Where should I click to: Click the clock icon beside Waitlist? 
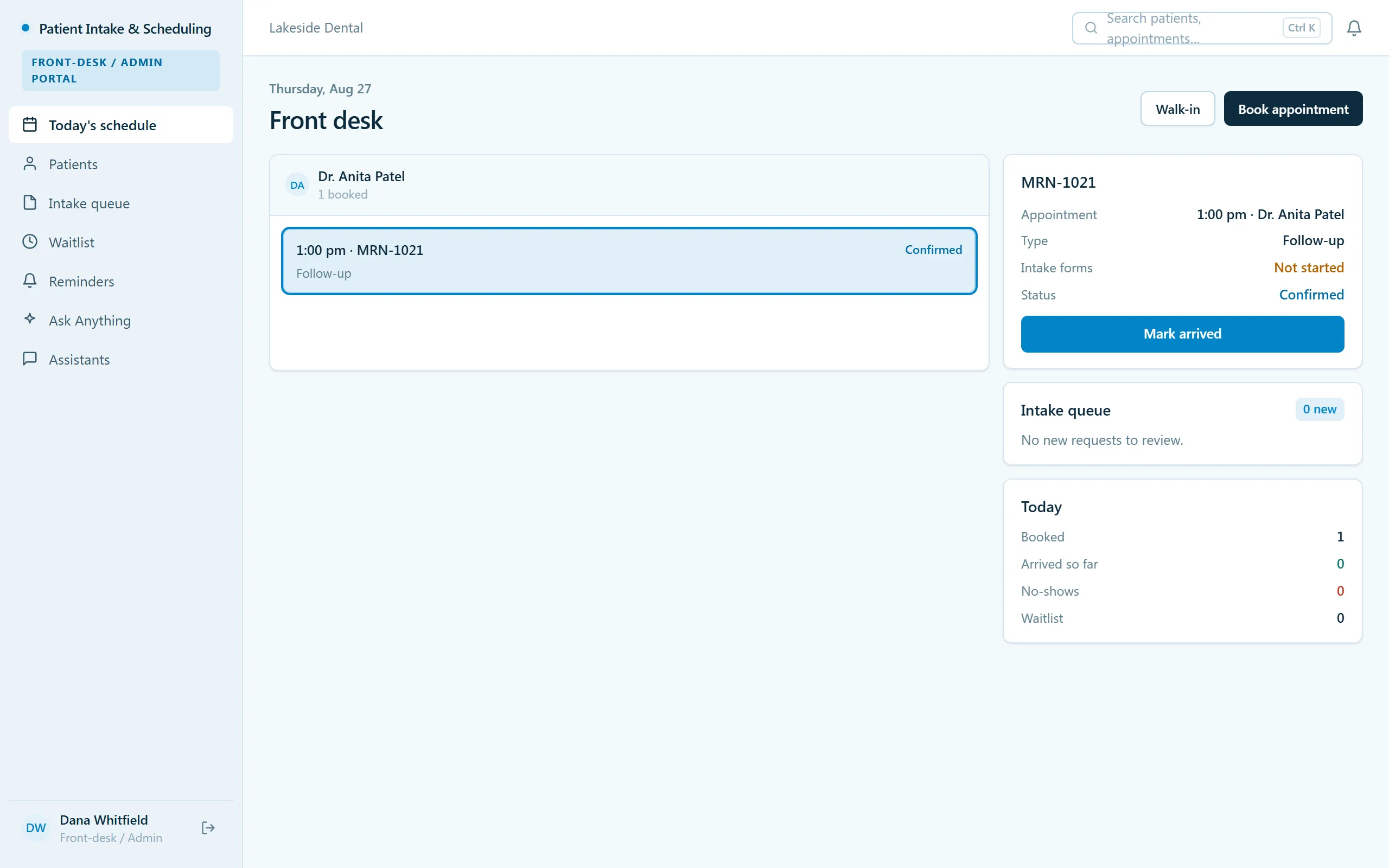30,242
